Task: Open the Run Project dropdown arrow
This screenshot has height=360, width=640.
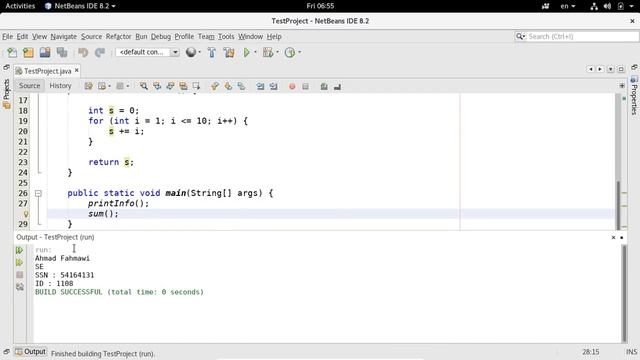Action: tap(256, 52)
